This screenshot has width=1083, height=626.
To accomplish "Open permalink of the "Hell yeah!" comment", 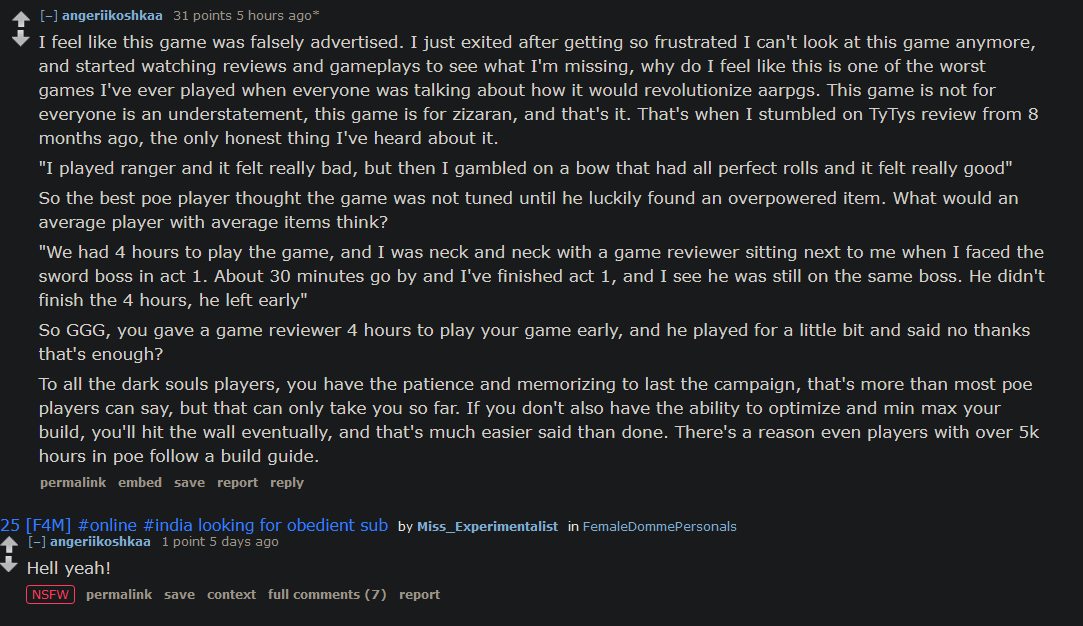I will click(119, 595).
